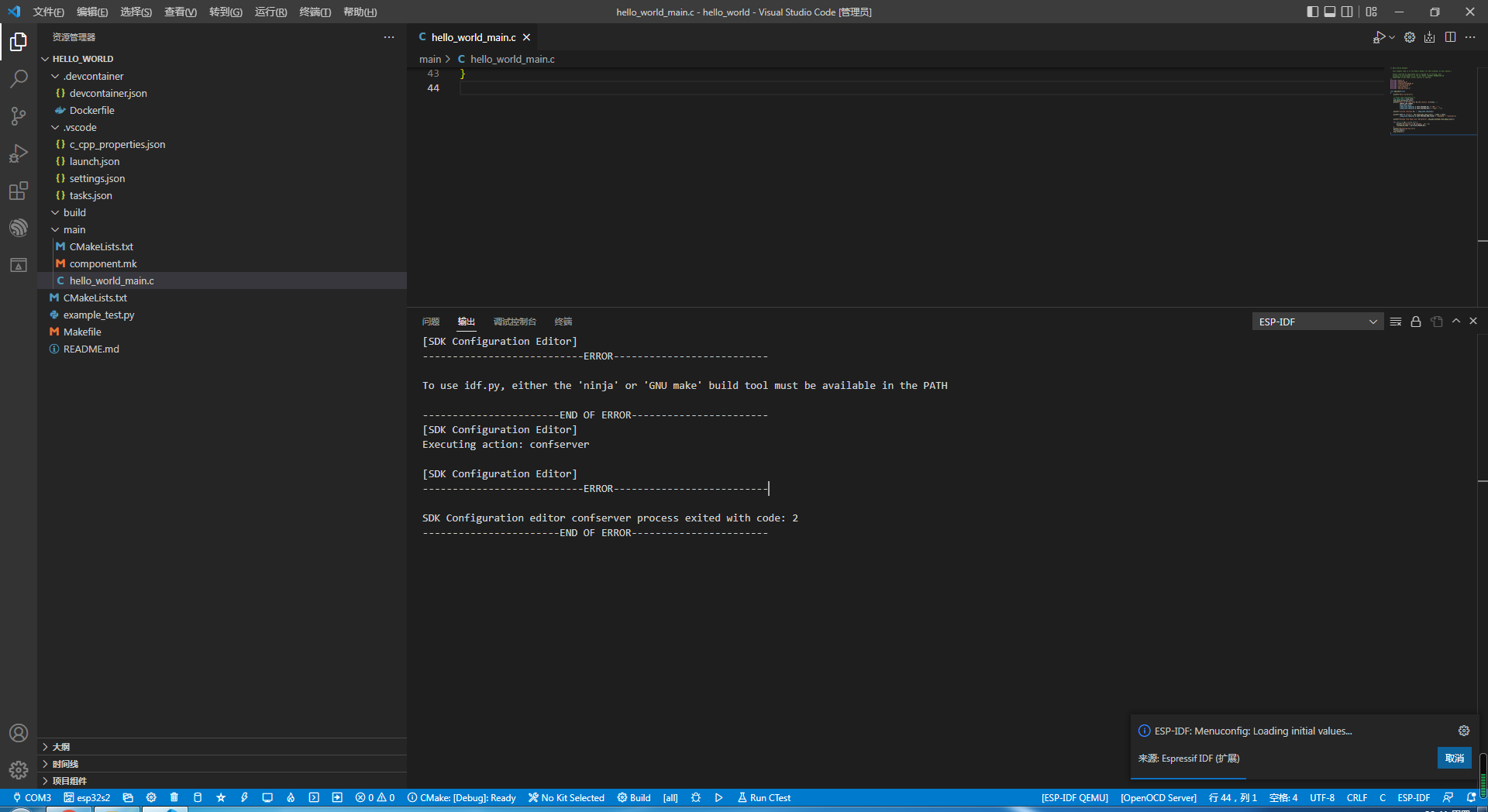Click the [ESP-IDF QEMU] status item

(1075, 797)
